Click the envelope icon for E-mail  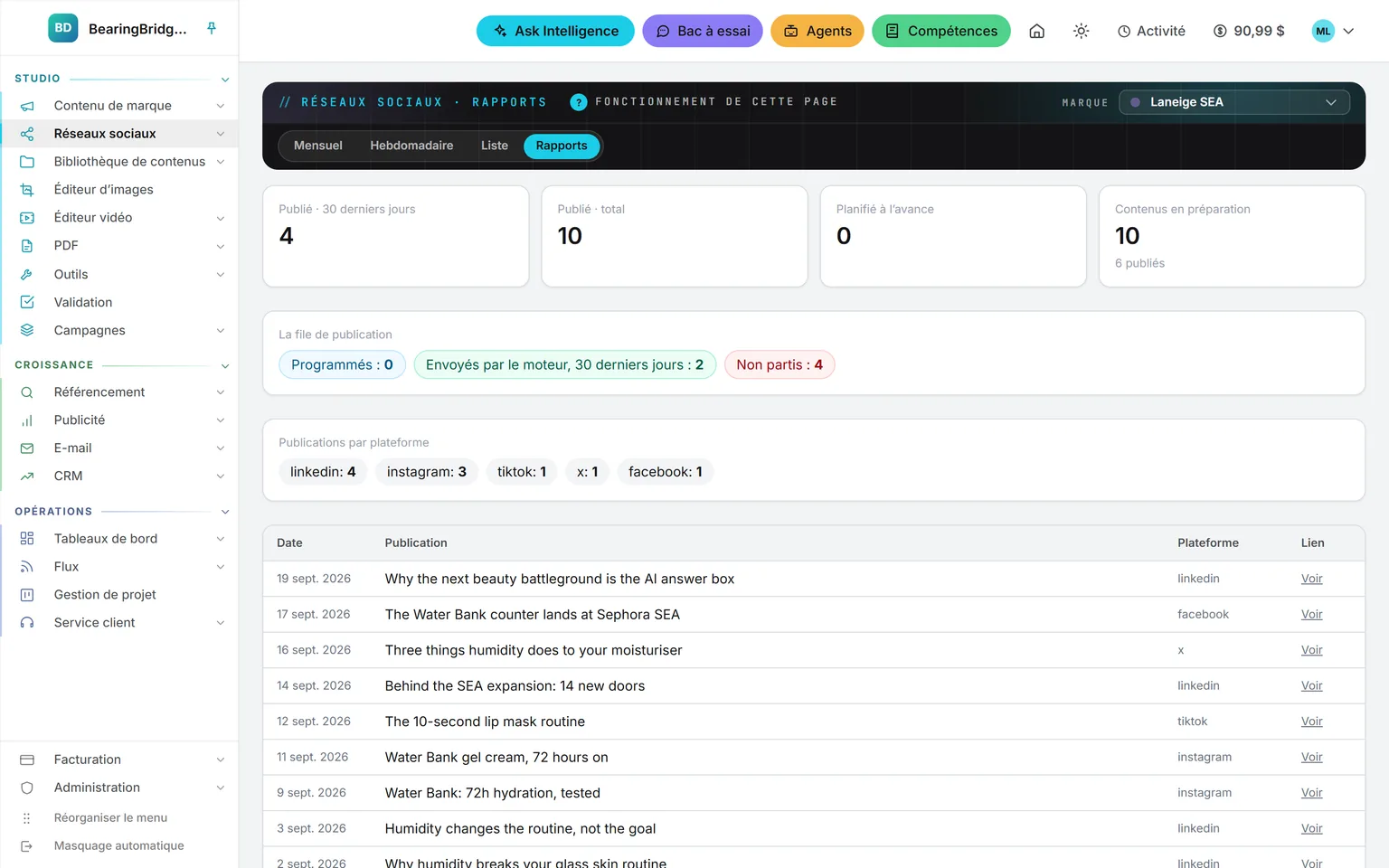coord(27,448)
